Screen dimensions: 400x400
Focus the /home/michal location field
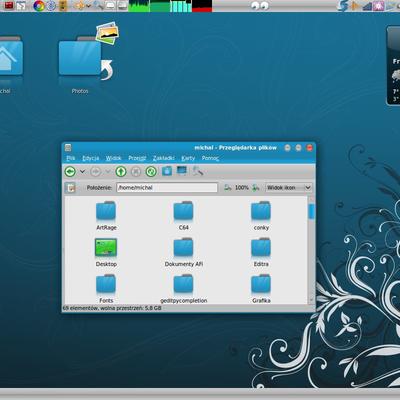pos(167,188)
